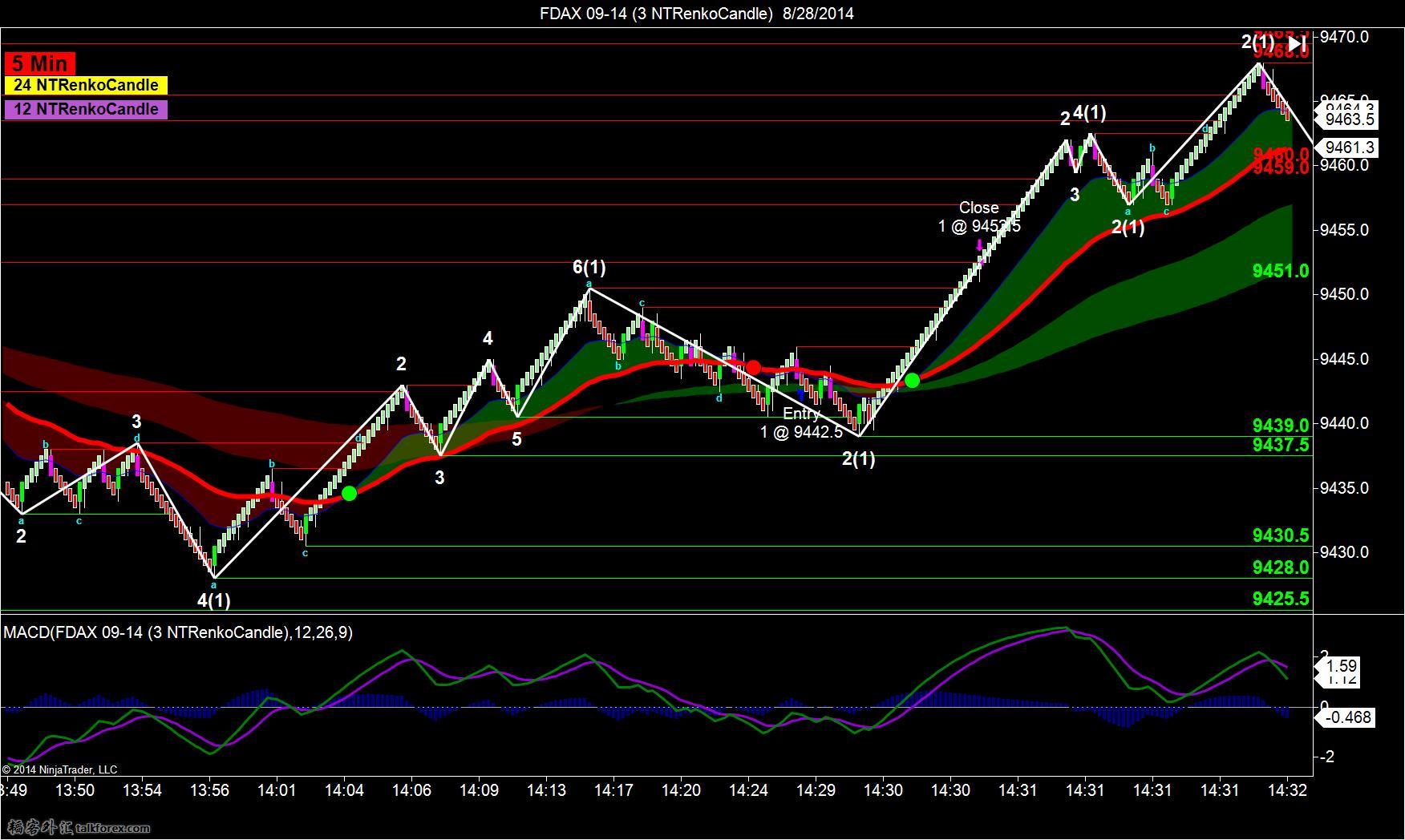Viewport: 1405px width, 840px height.
Task: Click the green 9439.0 level label
Action: point(1281,426)
